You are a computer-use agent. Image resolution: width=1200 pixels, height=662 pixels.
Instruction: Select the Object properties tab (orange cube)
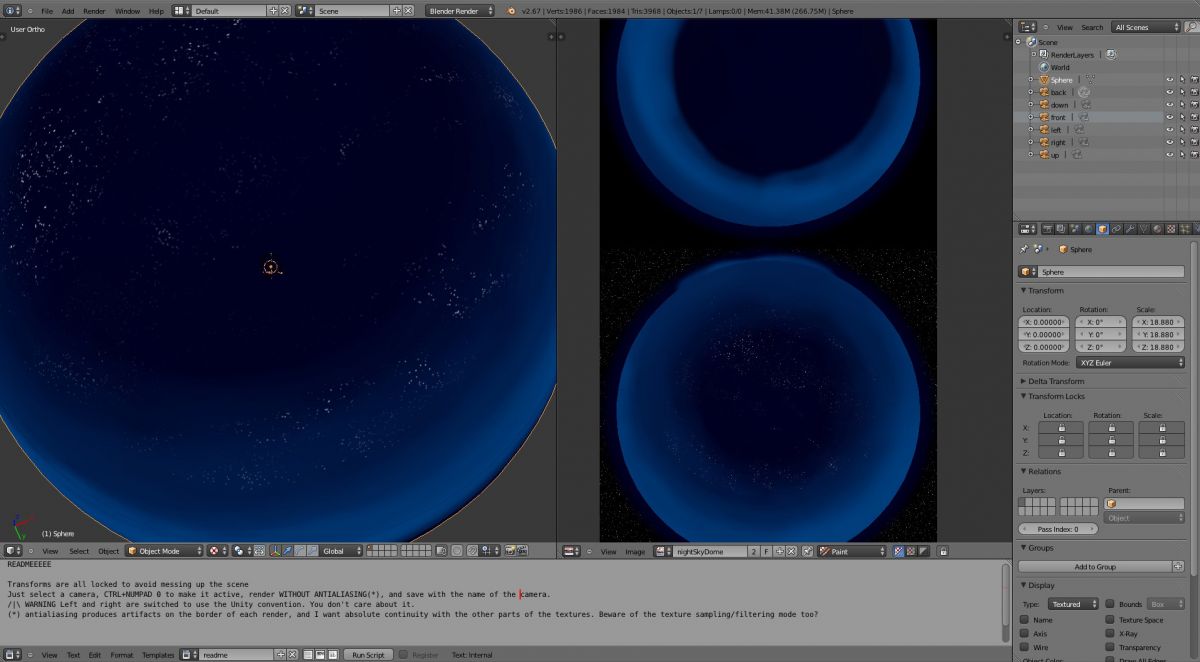tap(1102, 228)
